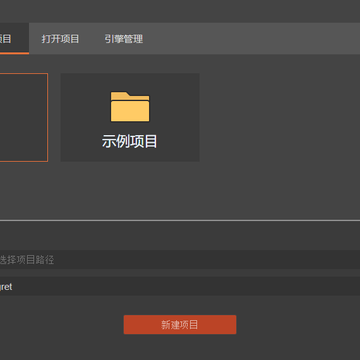This screenshot has width=360, height=360.
Task: Select the orange-outlined project template card
Action: coord(24,117)
